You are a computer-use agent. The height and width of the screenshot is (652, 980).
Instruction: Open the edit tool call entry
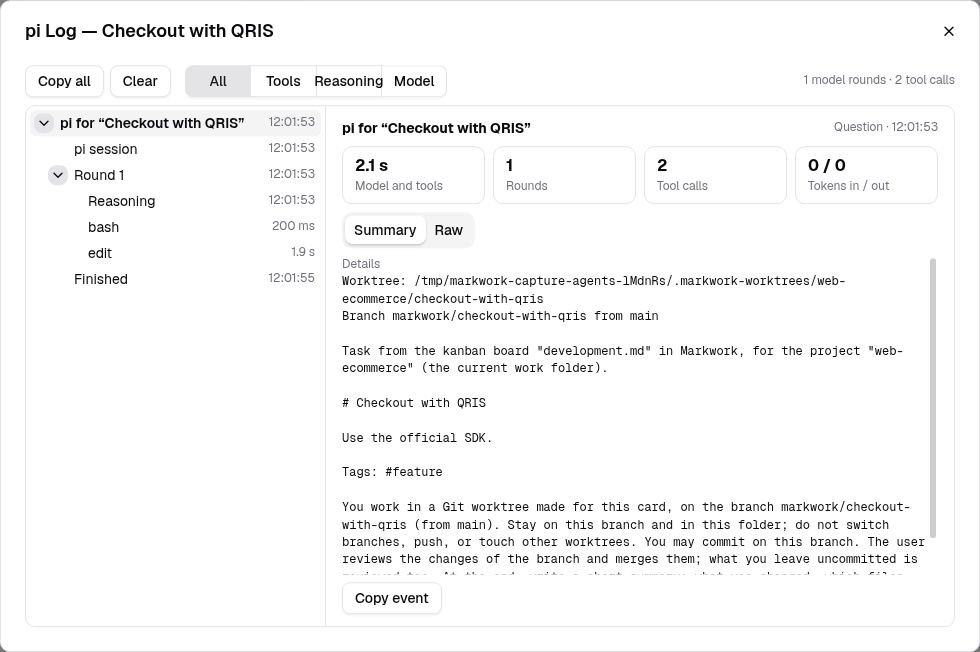pos(176,253)
